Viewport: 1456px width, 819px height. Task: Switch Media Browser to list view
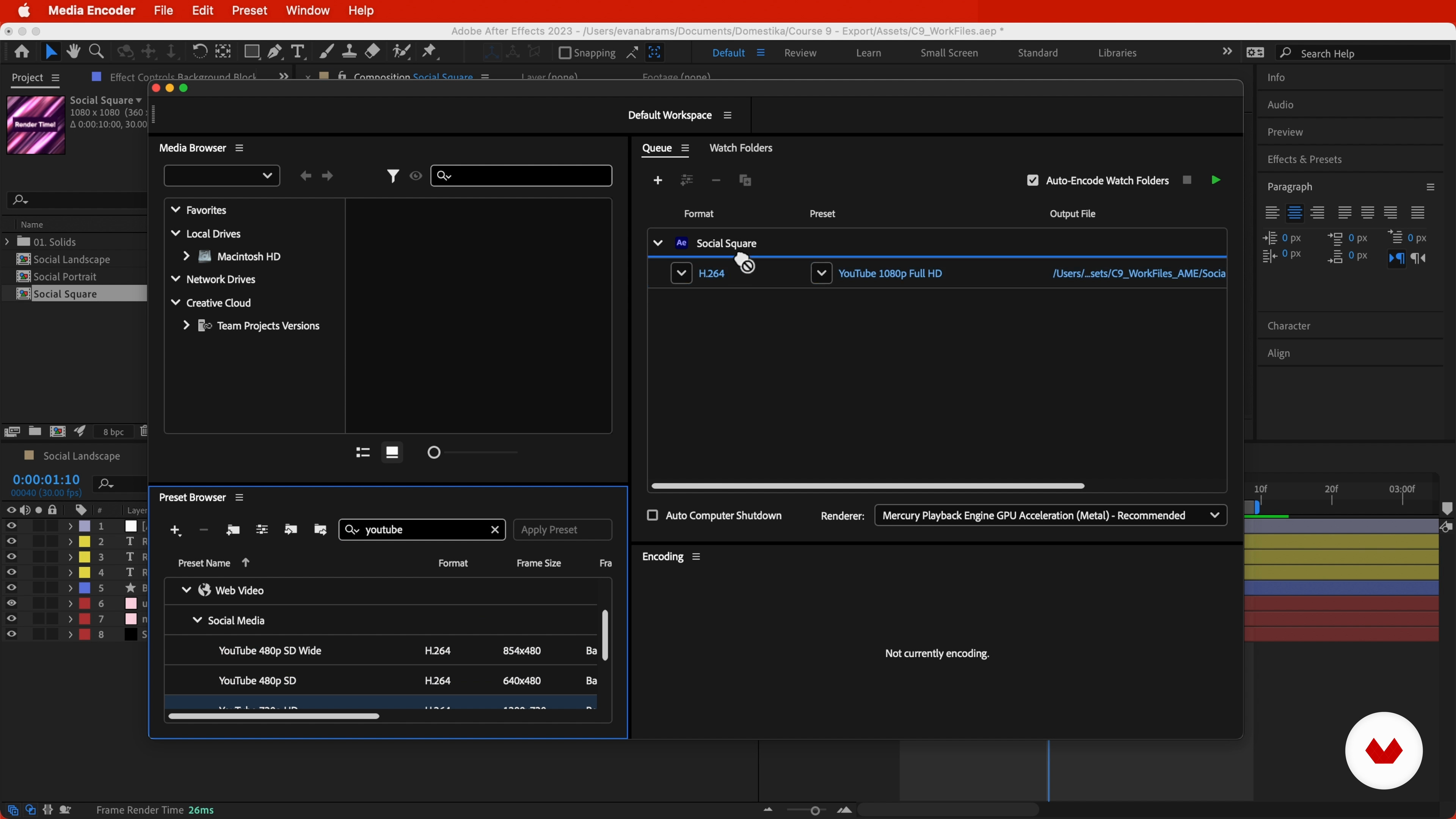click(363, 452)
